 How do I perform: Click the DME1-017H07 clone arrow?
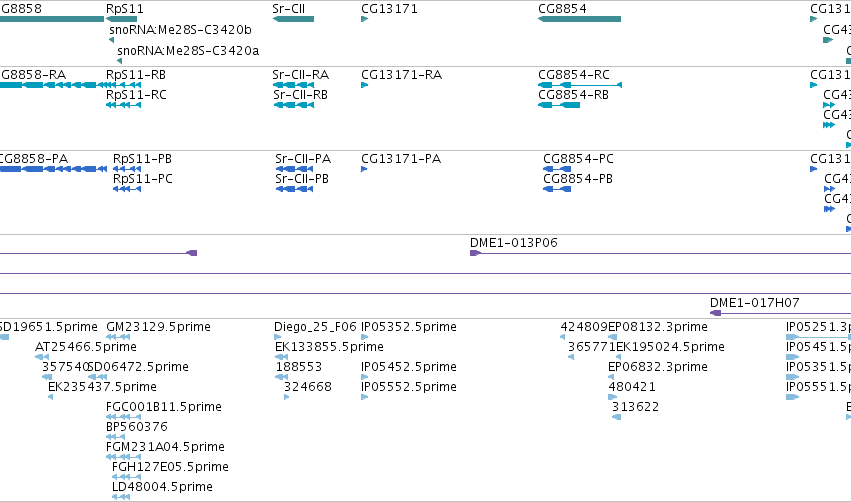click(x=715, y=313)
